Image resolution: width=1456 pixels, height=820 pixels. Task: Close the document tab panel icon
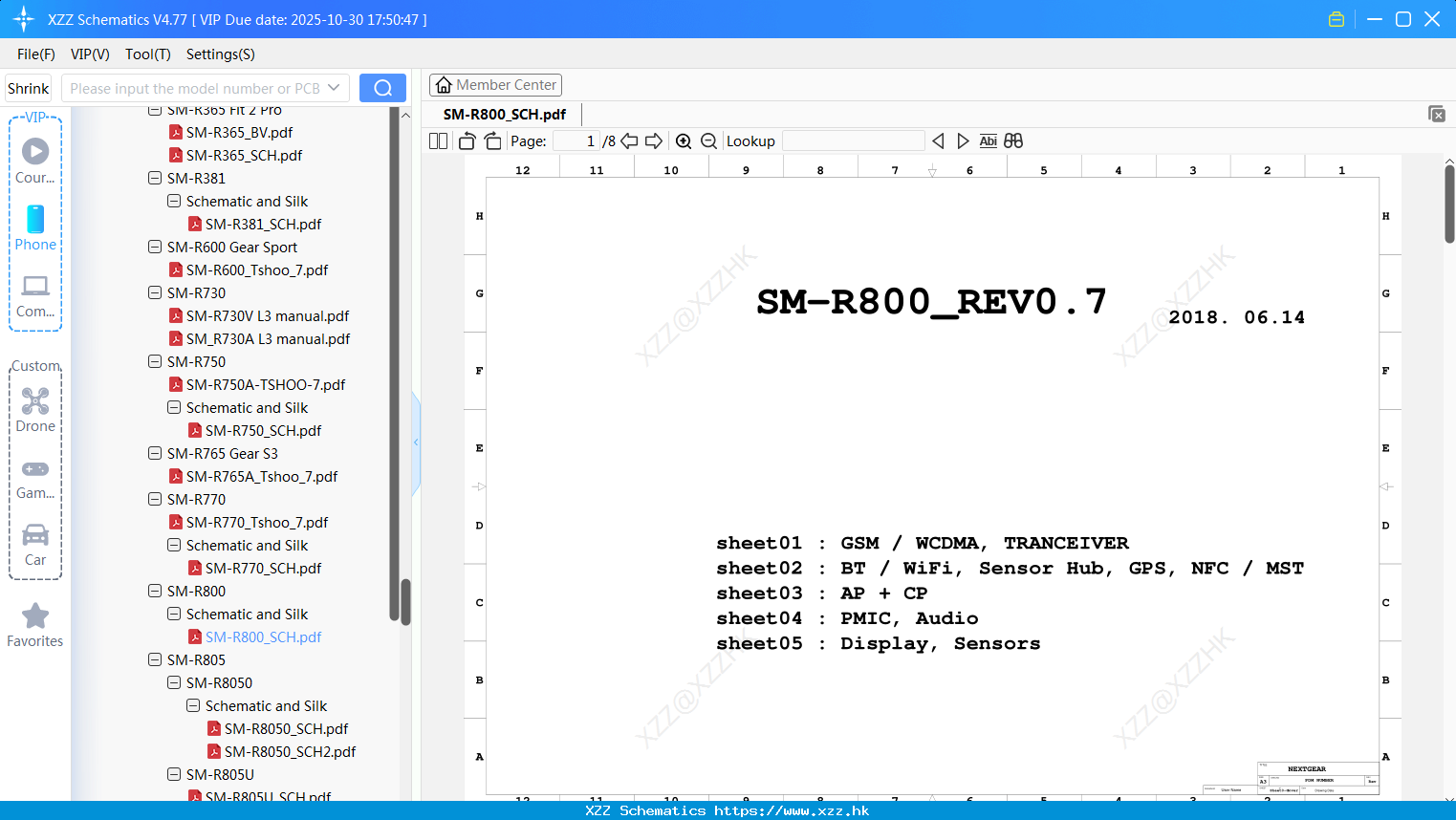pyautogui.click(x=1436, y=114)
